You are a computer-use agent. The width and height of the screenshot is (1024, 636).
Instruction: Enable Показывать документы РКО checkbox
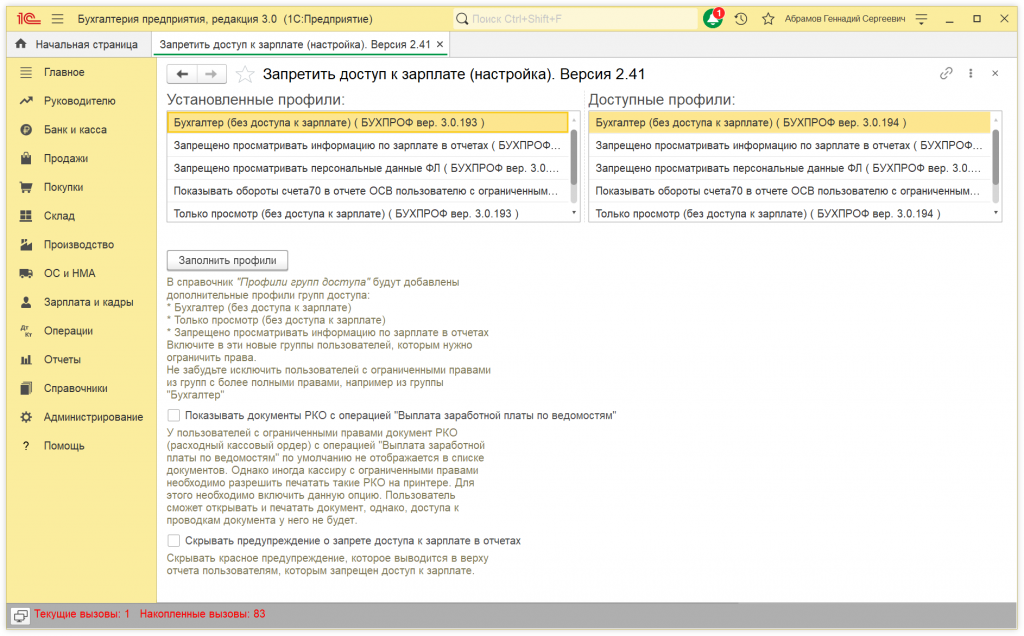pyautogui.click(x=174, y=415)
